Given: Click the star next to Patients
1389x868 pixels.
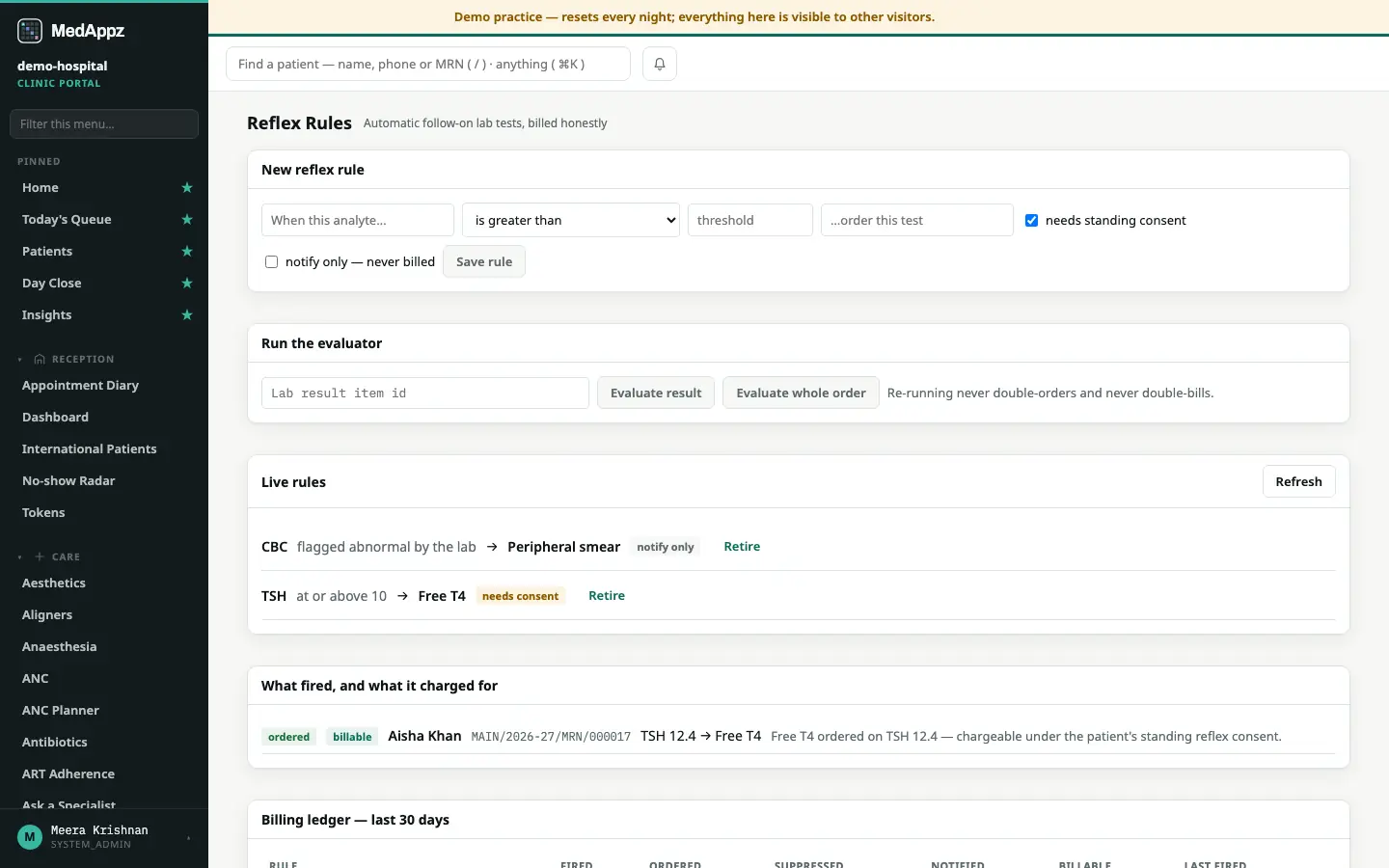Looking at the screenshot, I should point(187,252).
